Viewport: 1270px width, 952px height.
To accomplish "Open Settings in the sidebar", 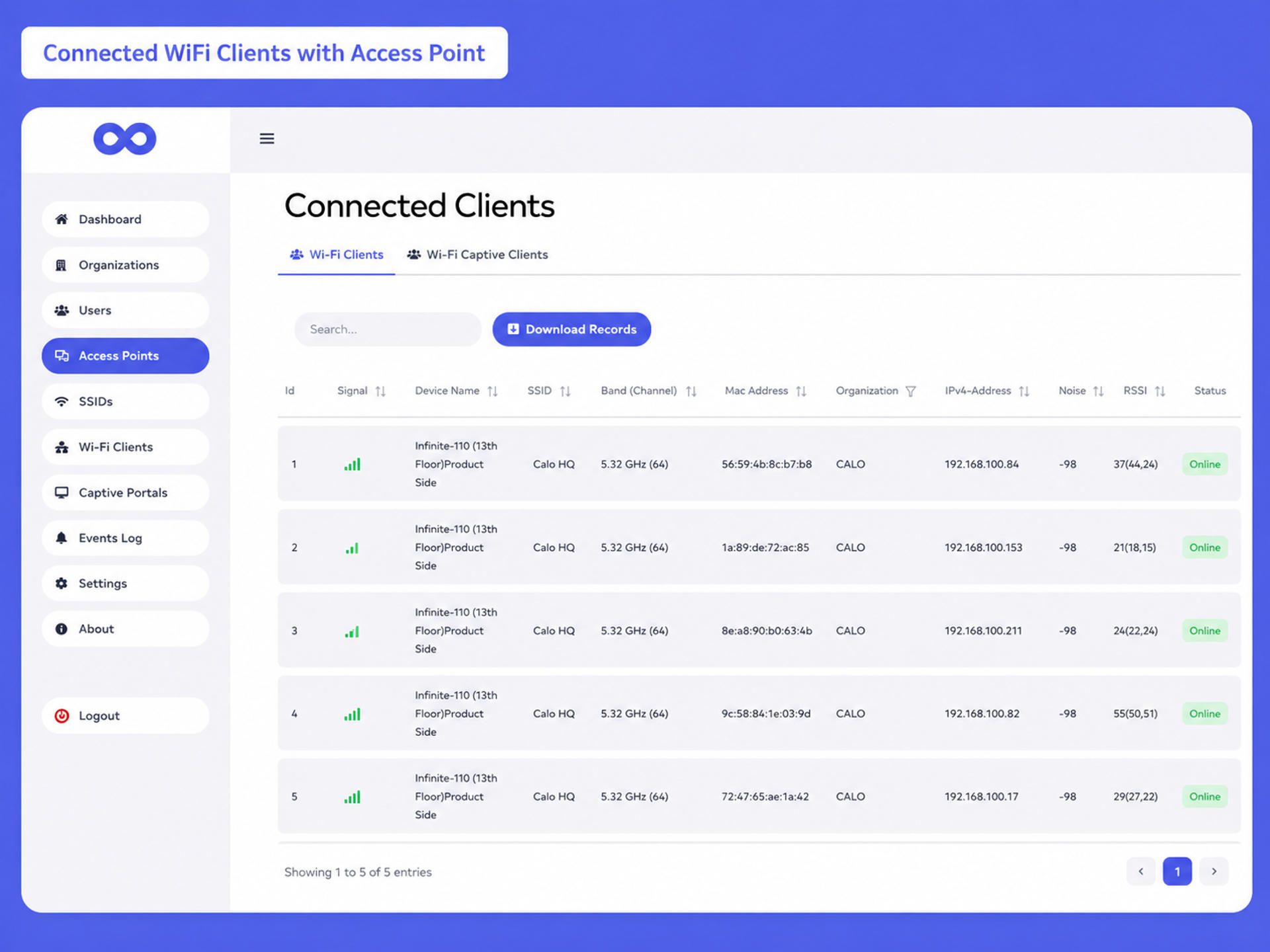I will (x=126, y=583).
